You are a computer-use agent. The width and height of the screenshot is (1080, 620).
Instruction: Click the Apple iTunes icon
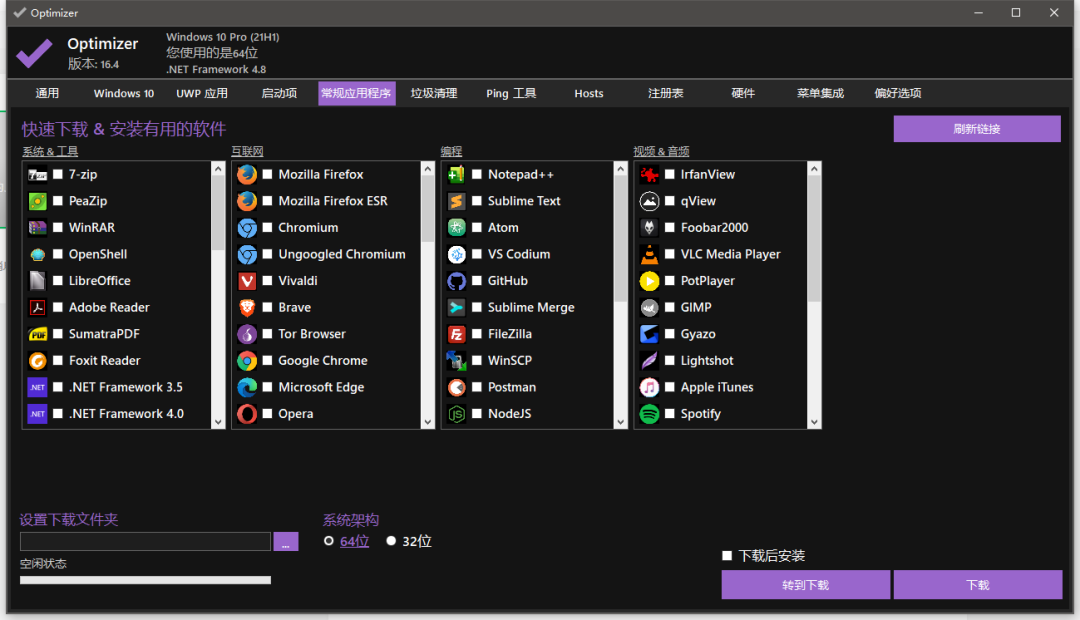(650, 387)
